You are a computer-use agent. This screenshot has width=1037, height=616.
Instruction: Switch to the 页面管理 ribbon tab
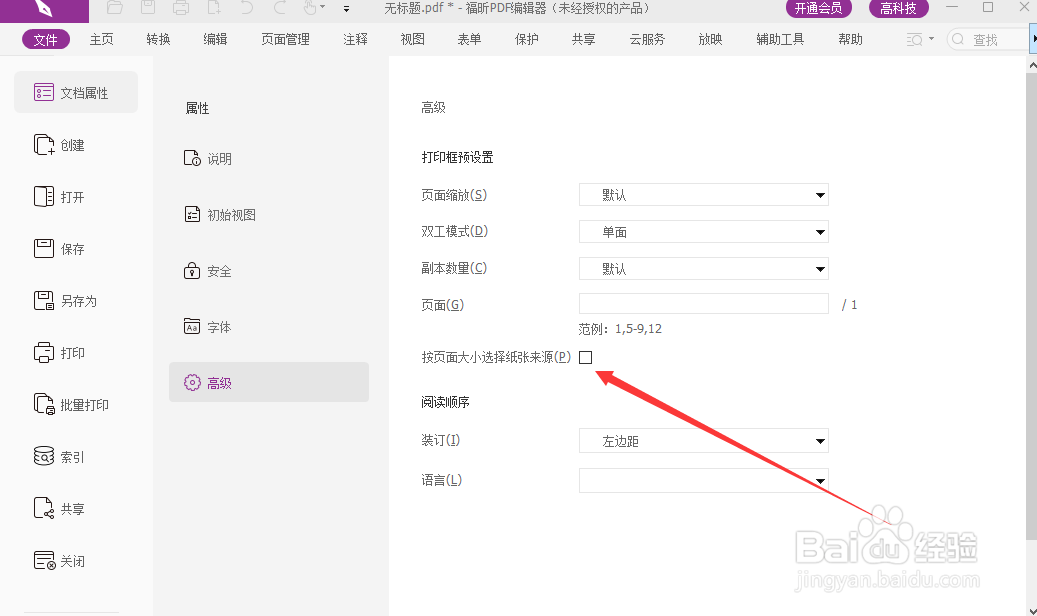(x=284, y=39)
